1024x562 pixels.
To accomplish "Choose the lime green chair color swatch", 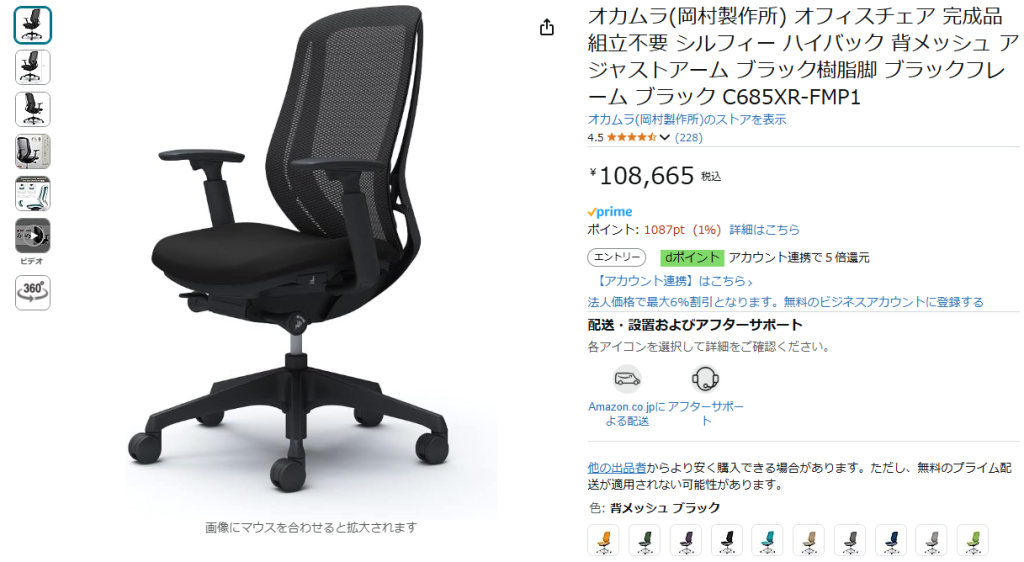I will tap(973, 540).
